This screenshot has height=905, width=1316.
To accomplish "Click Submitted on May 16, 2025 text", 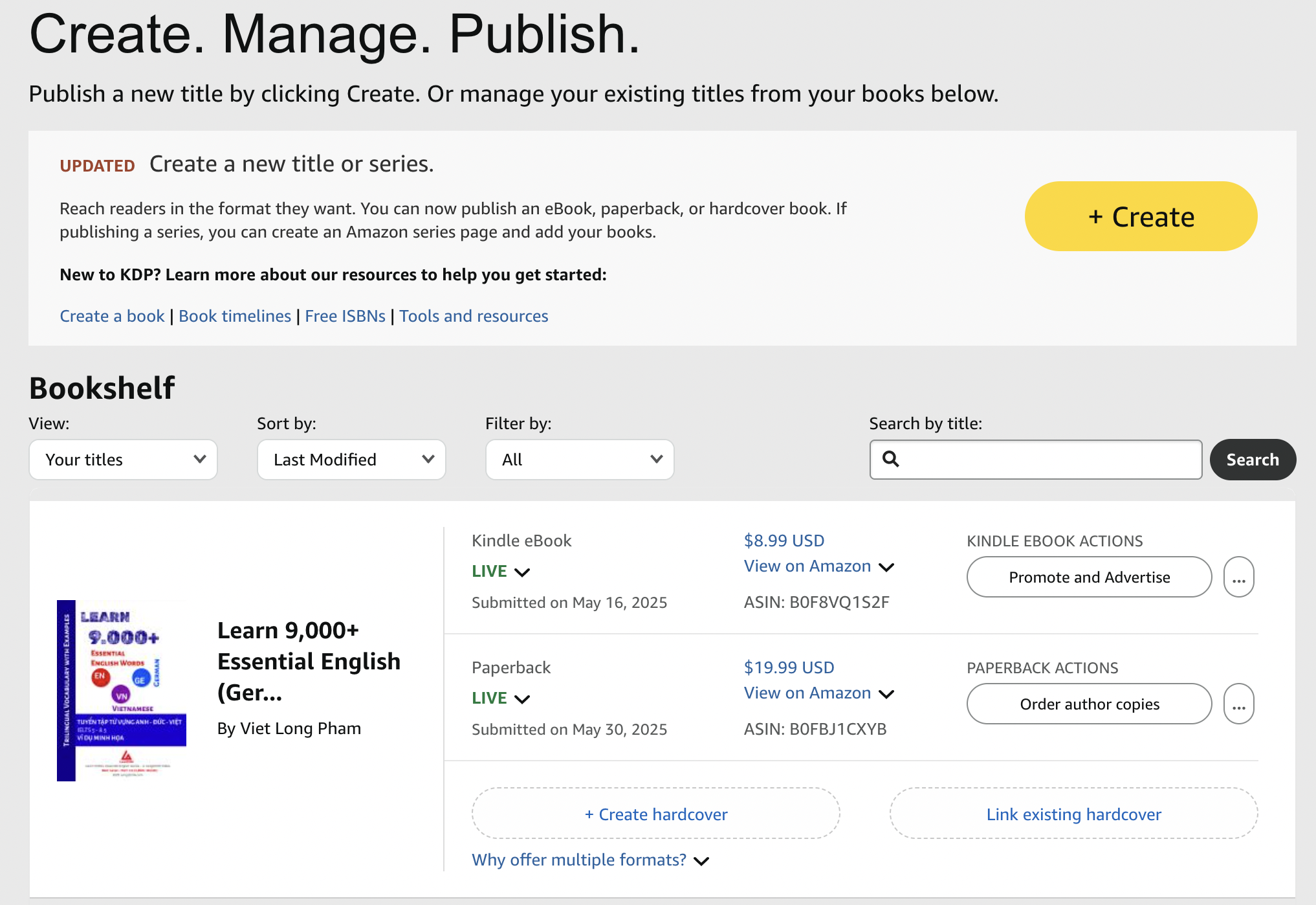I will 569,603.
